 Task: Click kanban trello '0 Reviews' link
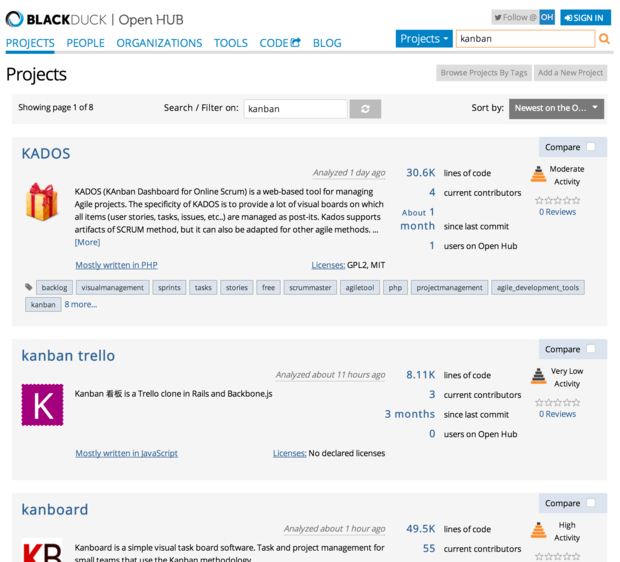pos(557,414)
